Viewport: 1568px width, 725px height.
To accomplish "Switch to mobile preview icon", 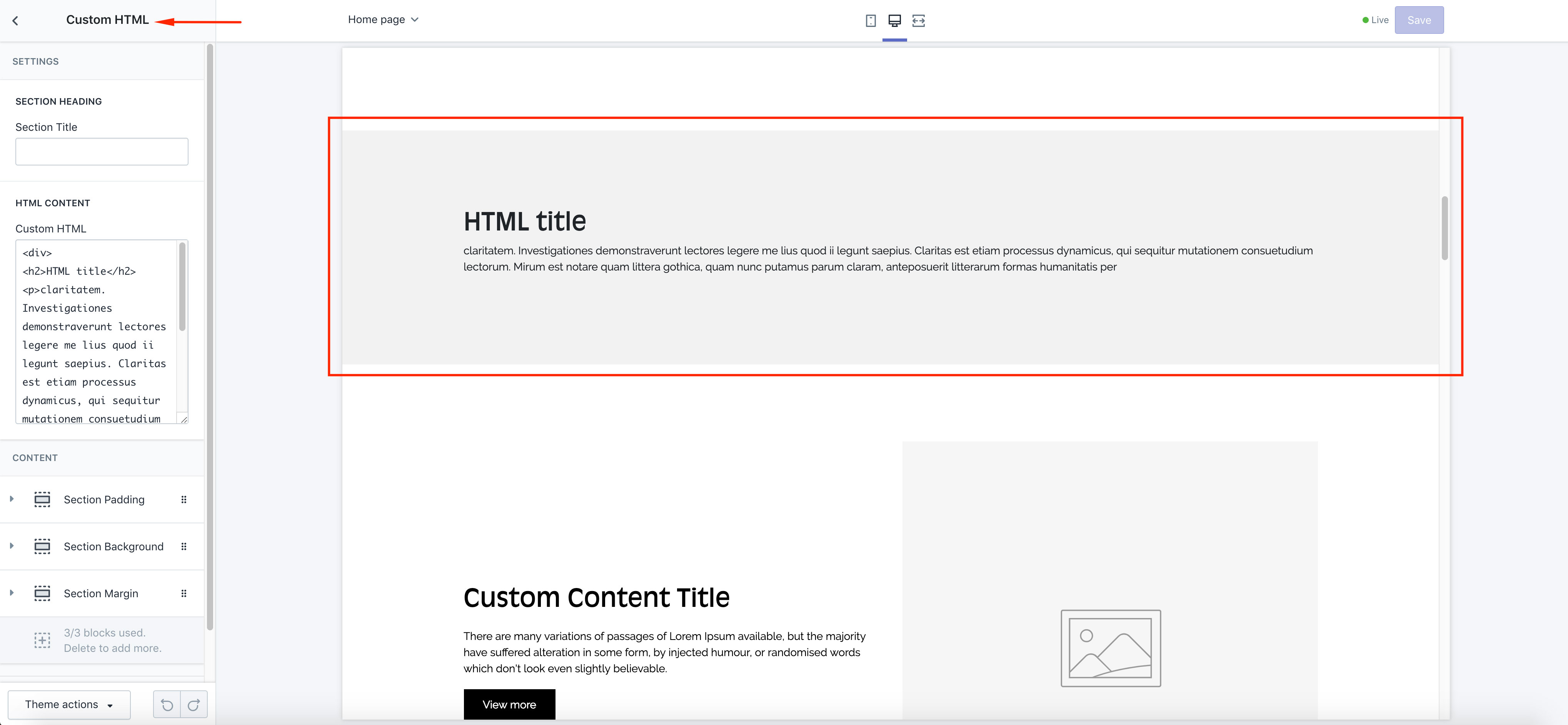I will point(871,21).
